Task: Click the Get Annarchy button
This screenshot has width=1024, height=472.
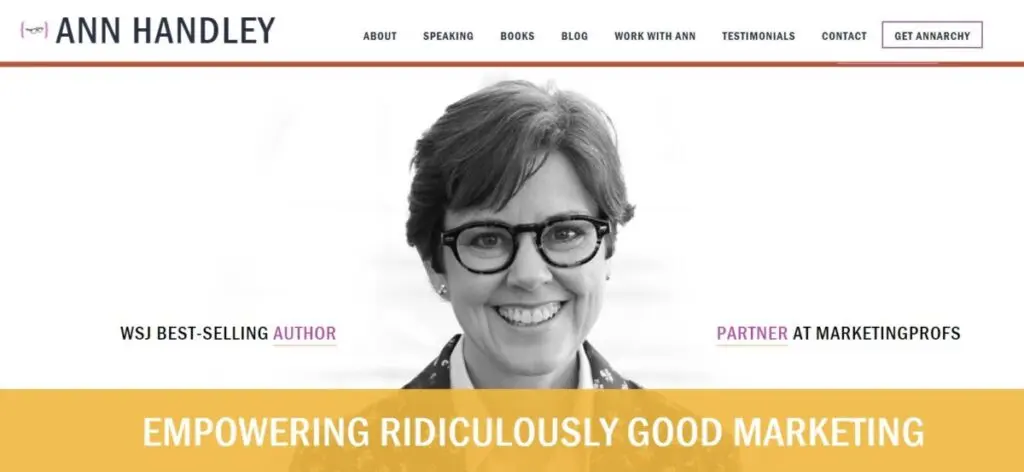Action: tap(932, 35)
